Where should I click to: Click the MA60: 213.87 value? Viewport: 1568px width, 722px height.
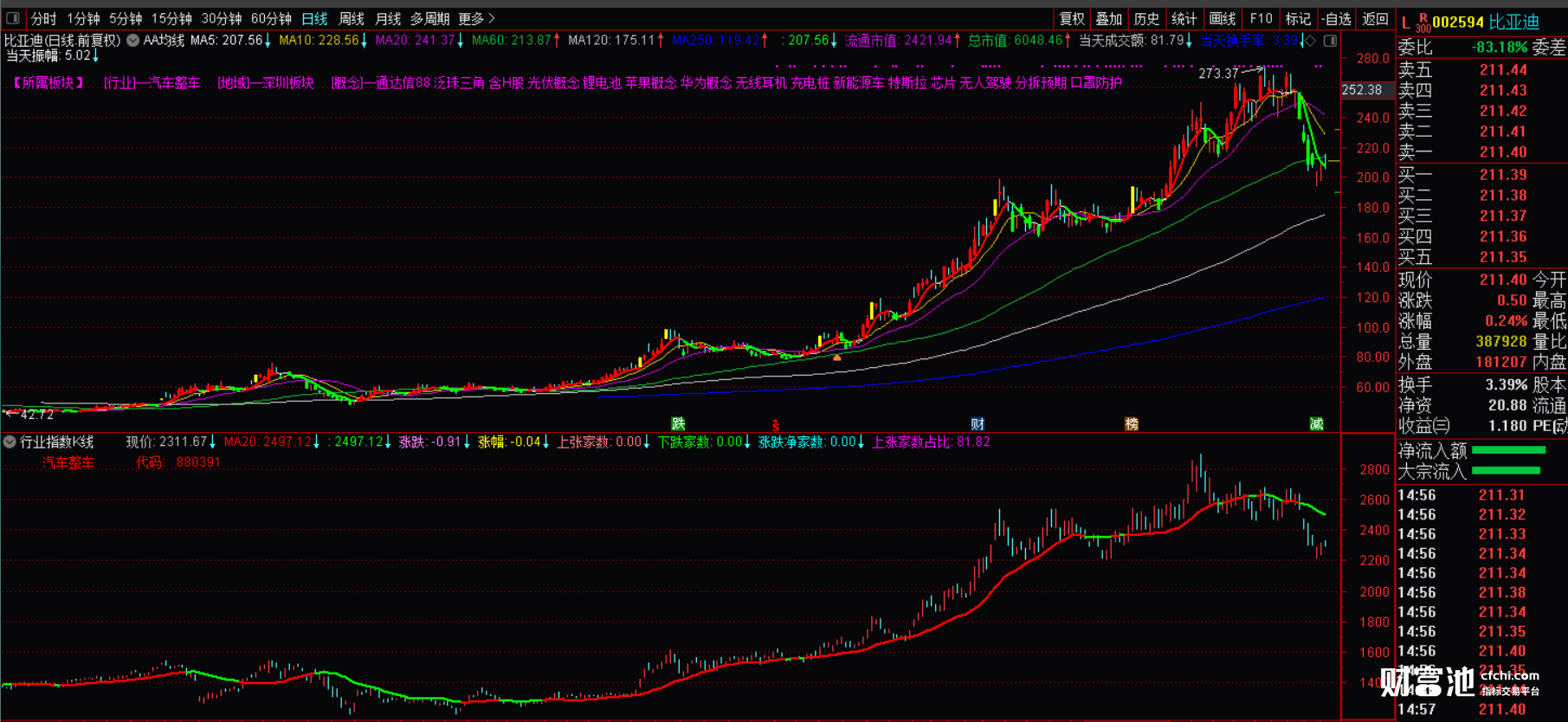pos(512,40)
